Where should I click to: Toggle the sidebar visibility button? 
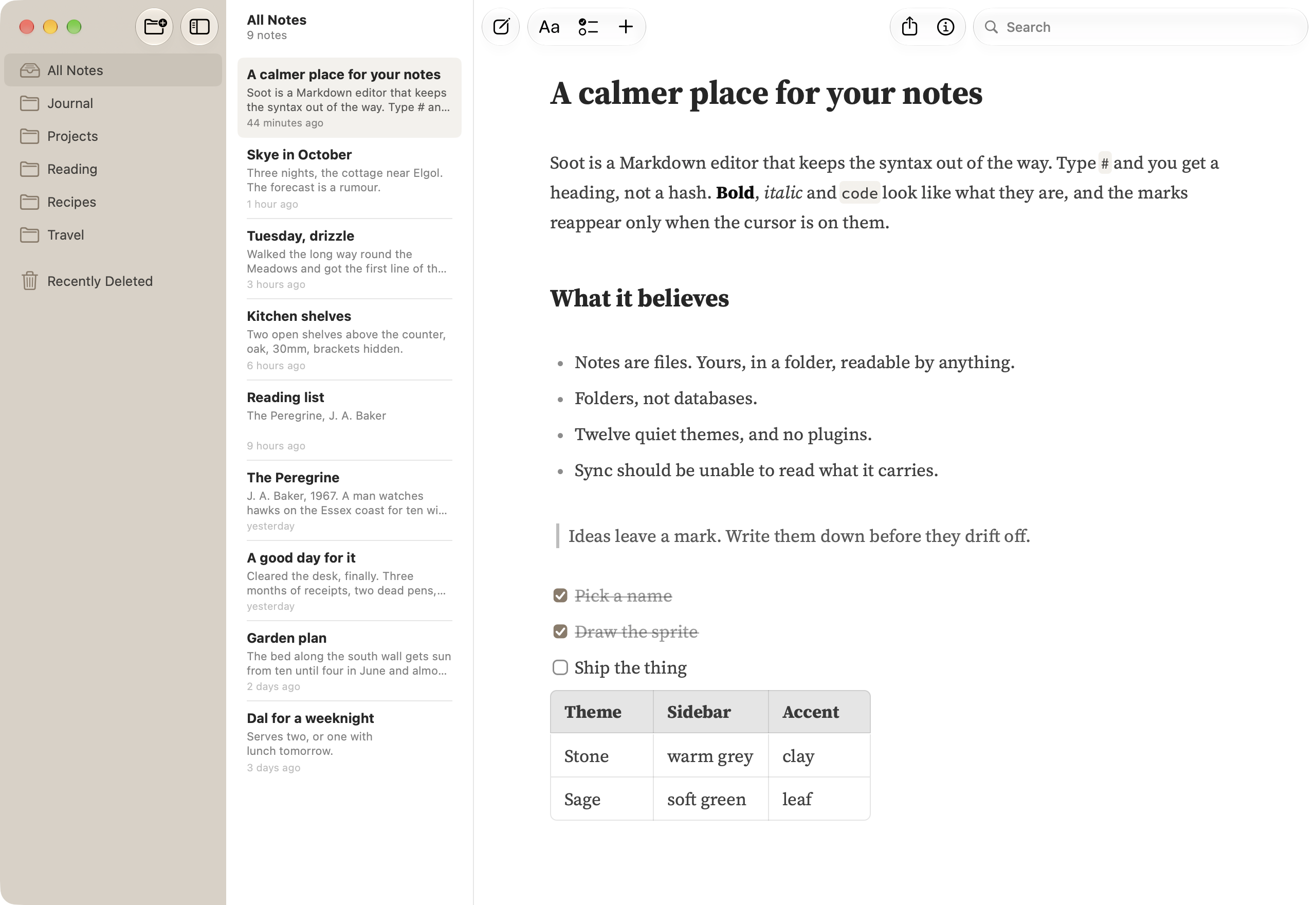[199, 27]
